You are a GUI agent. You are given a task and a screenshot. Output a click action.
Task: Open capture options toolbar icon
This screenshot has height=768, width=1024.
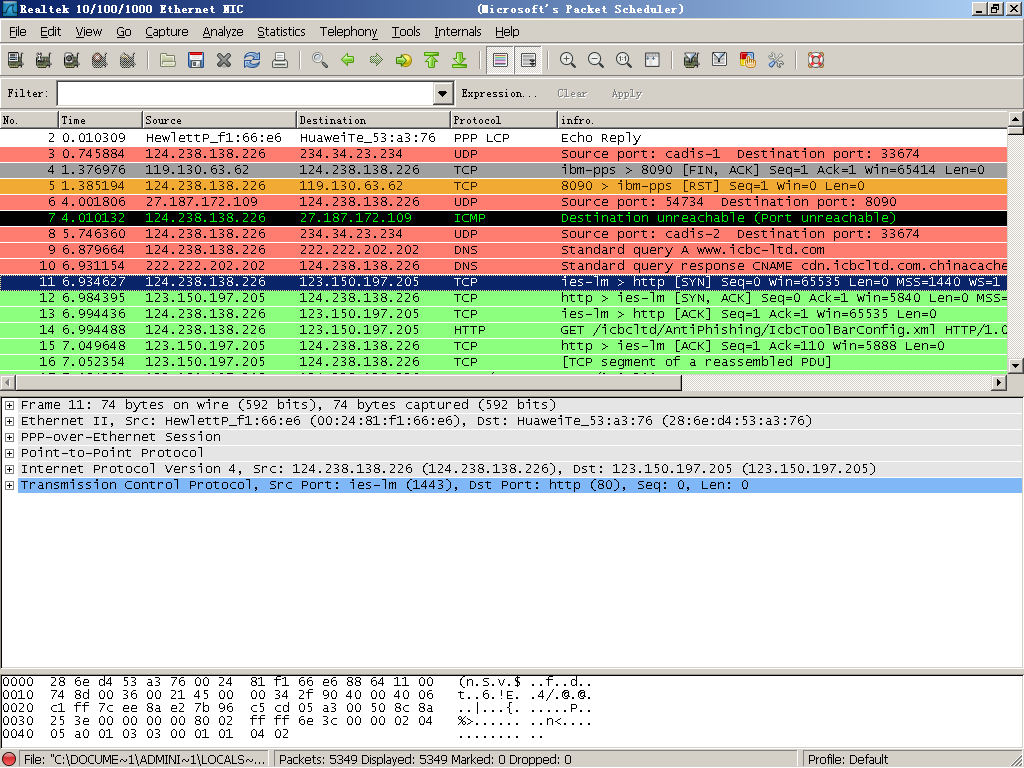(x=44, y=60)
